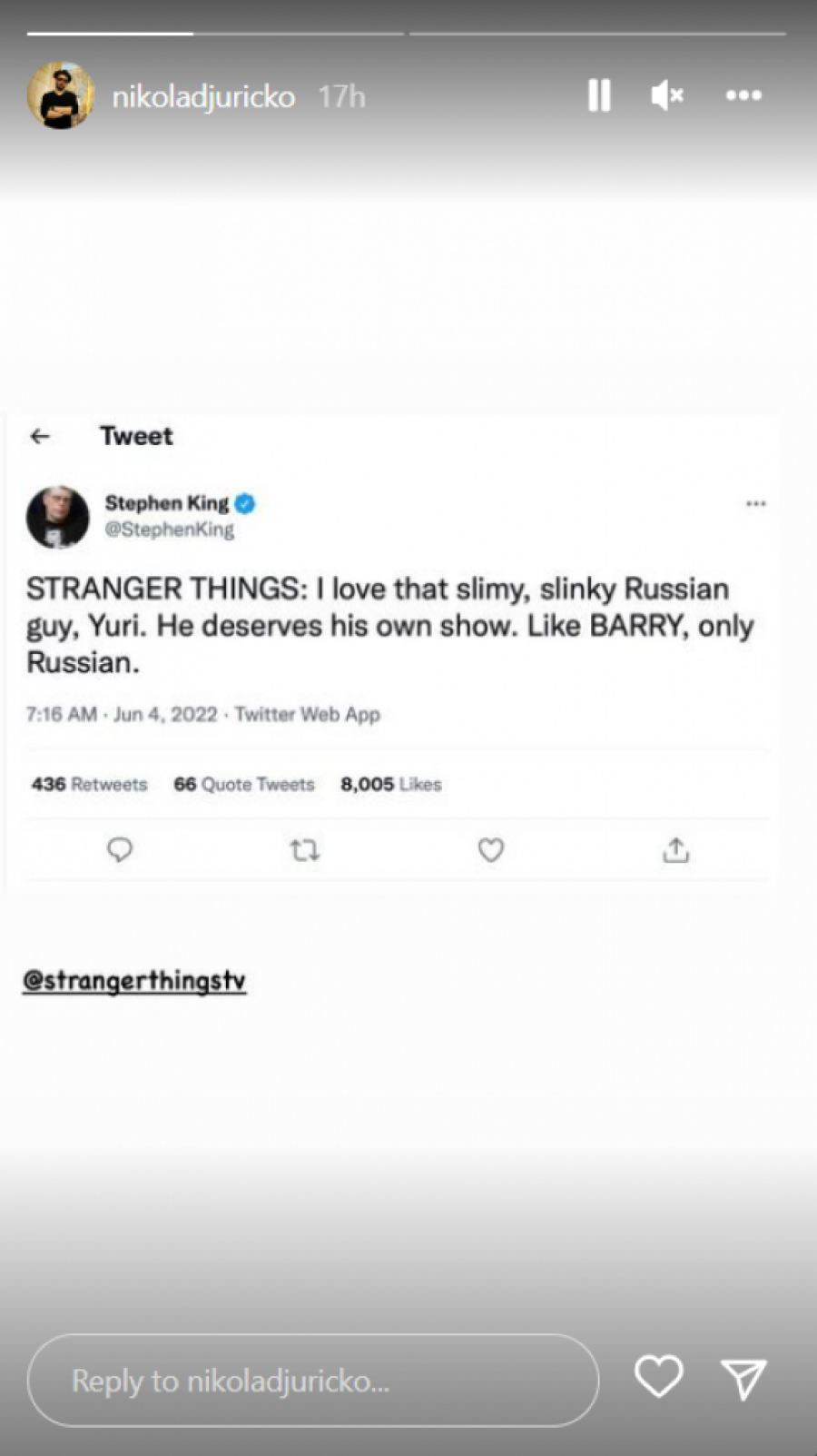Image resolution: width=817 pixels, height=1456 pixels.
Task: View 436 Retweets list
Action: 89,784
